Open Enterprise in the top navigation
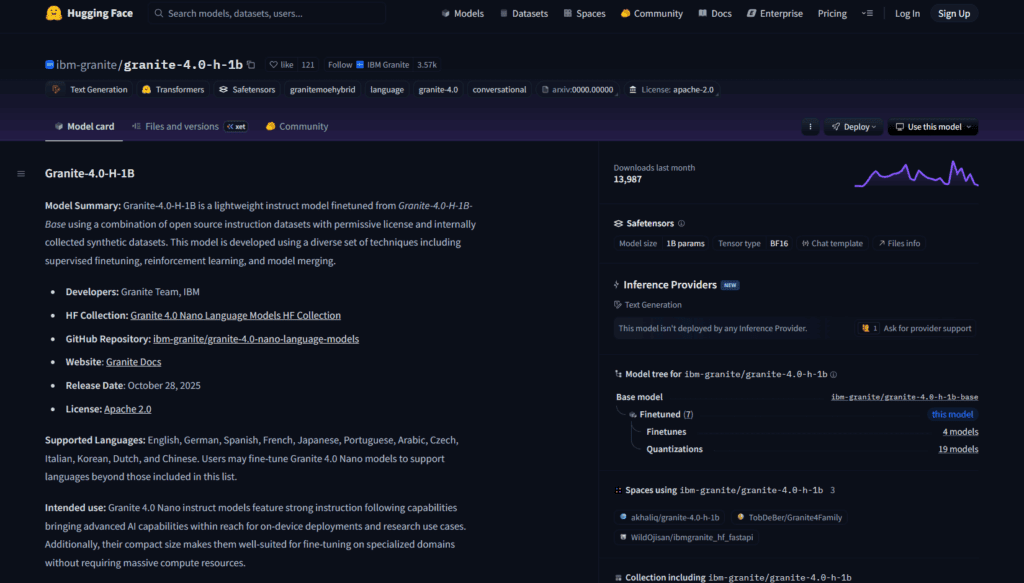 point(775,13)
